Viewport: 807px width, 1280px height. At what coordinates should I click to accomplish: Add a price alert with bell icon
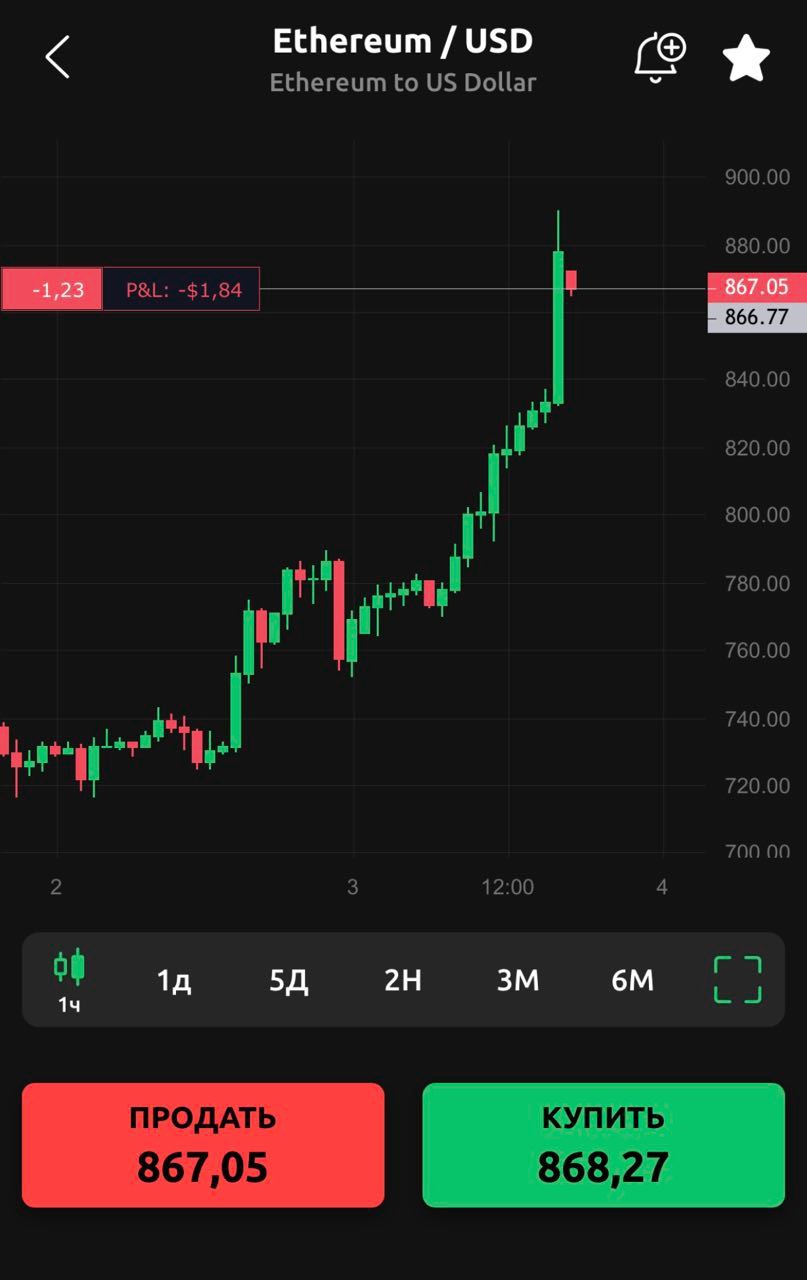coord(660,57)
